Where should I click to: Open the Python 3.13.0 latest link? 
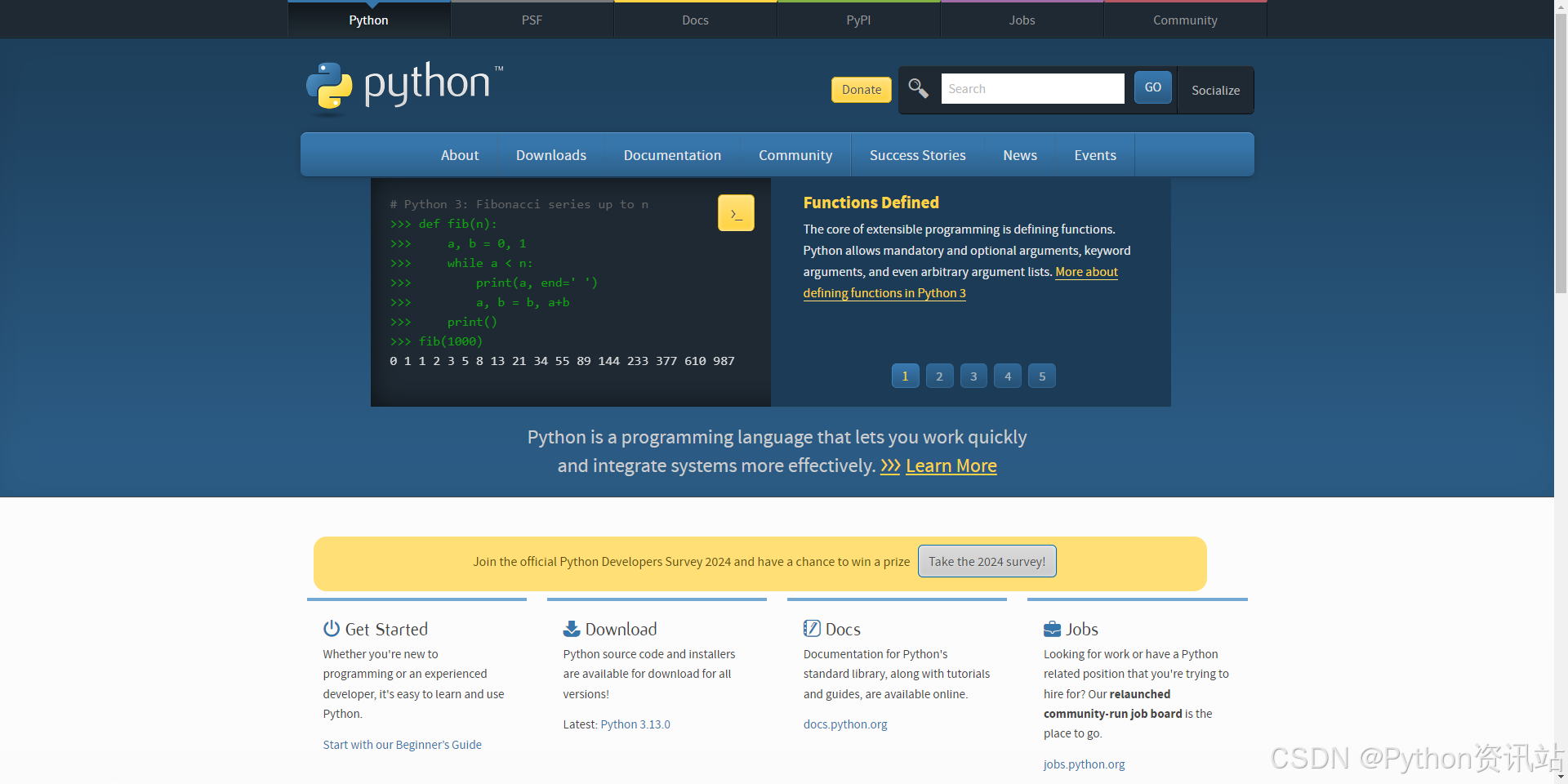click(635, 724)
